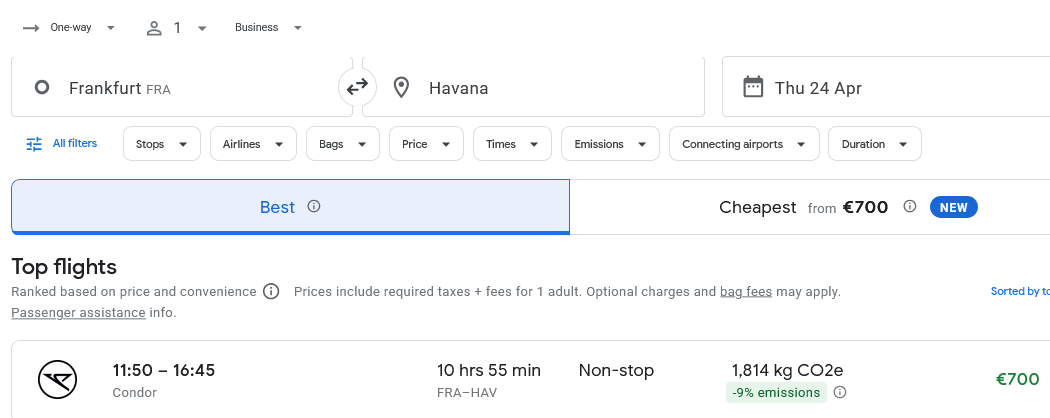The image size is (1050, 418).
Task: Expand the Business cabin class dropdown
Action: 268,28
